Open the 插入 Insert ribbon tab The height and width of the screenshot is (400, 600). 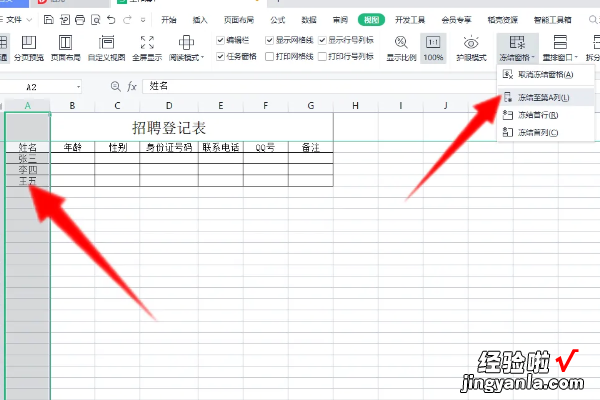tap(200, 20)
